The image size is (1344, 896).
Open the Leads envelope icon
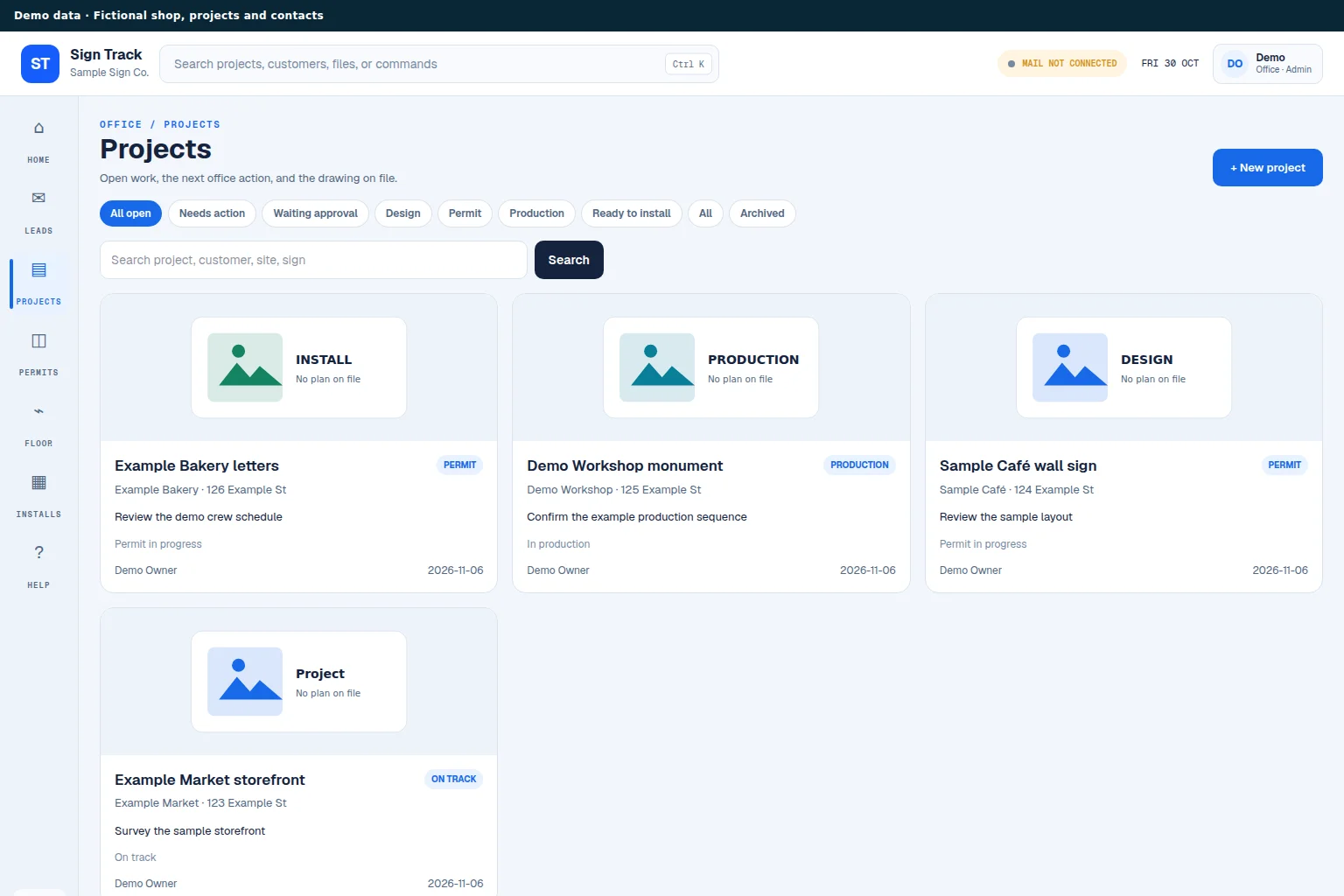click(38, 198)
